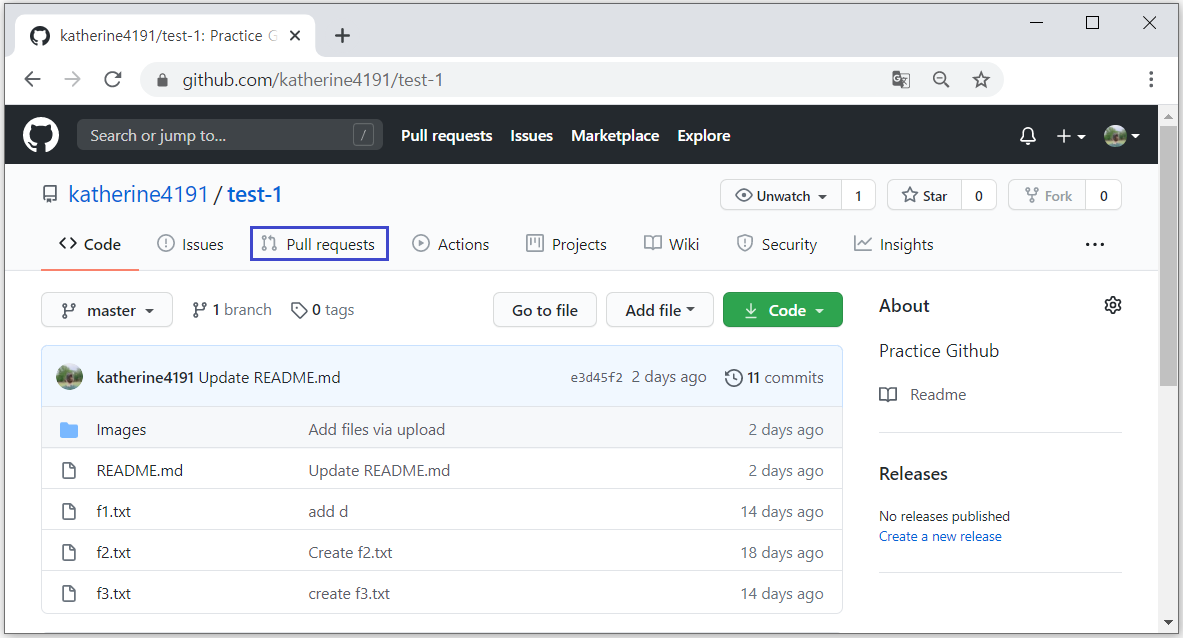This screenshot has height=638, width=1183.
Task: Open Explore in top header
Action: pyautogui.click(x=704, y=136)
